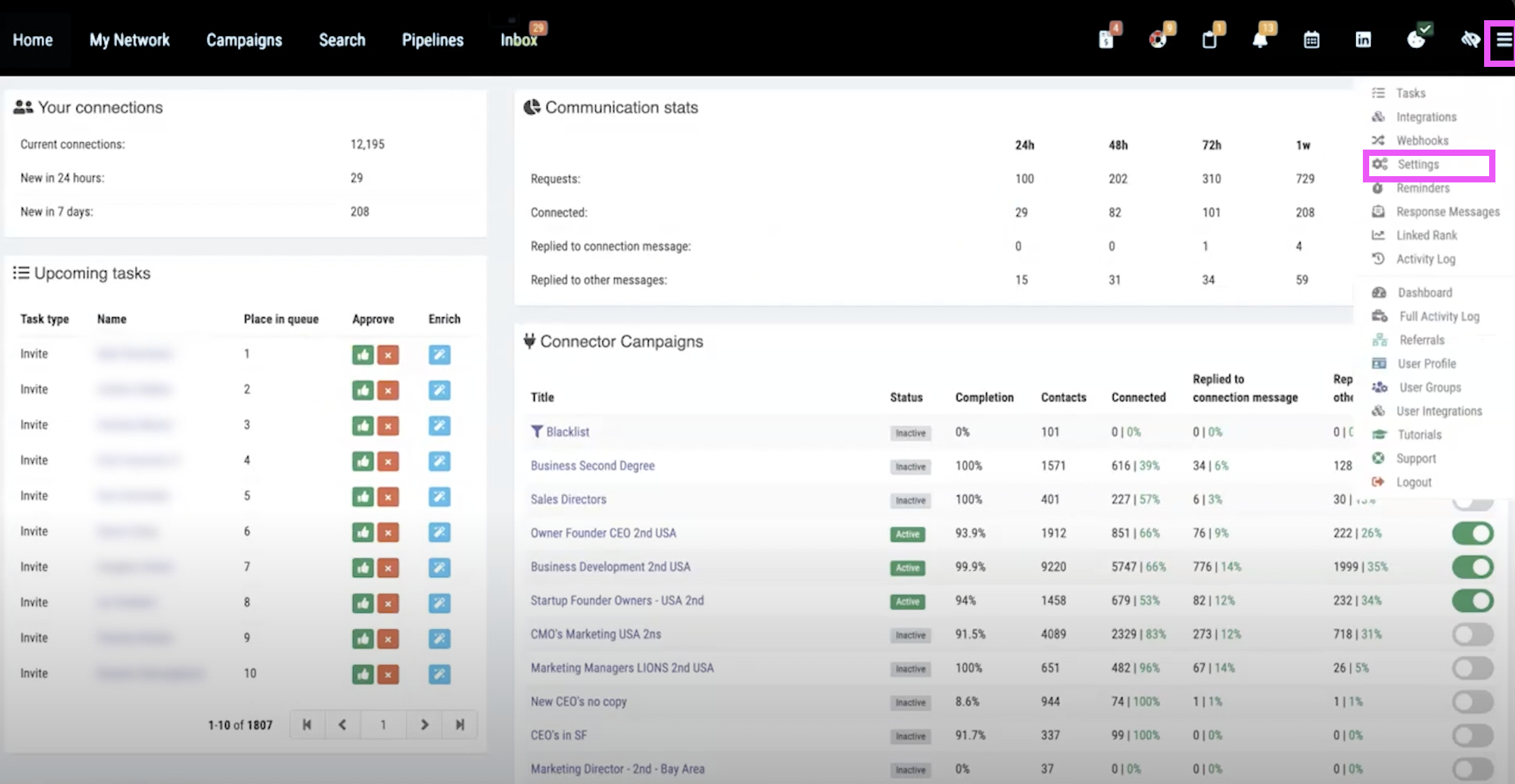Open the Pipelines nav tab

coord(433,40)
